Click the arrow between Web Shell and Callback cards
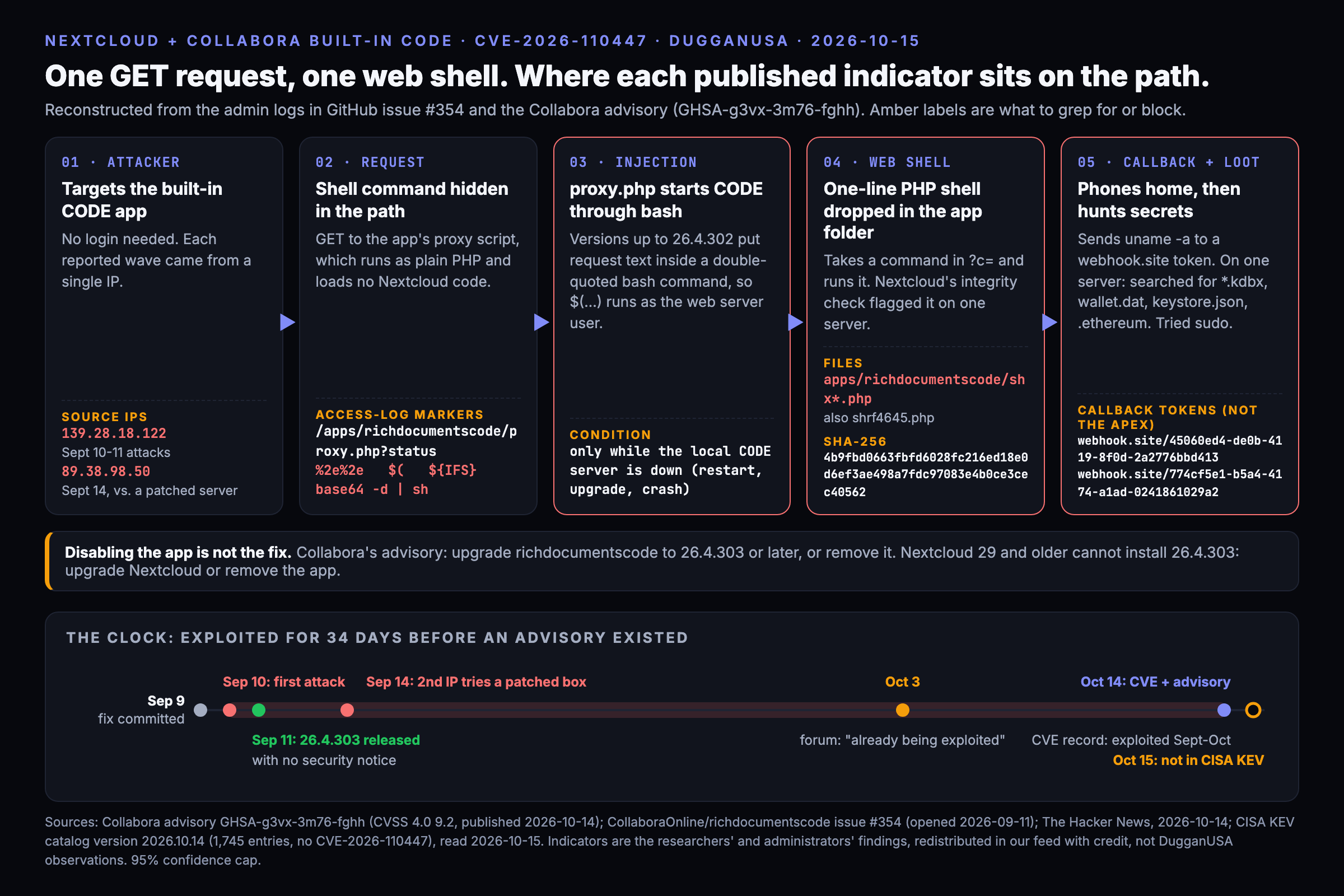Viewport: 1344px width, 896px height. click(x=1049, y=323)
